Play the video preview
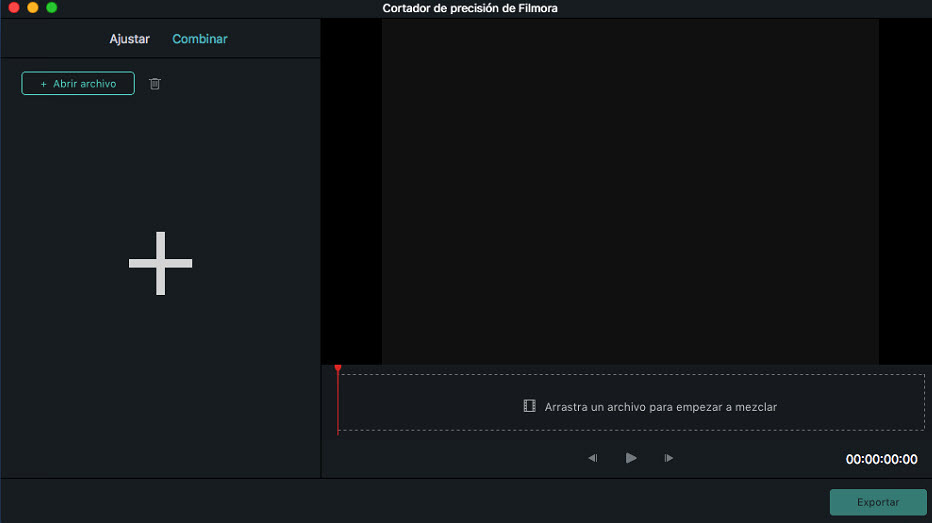Viewport: 932px width, 523px height. click(631, 458)
